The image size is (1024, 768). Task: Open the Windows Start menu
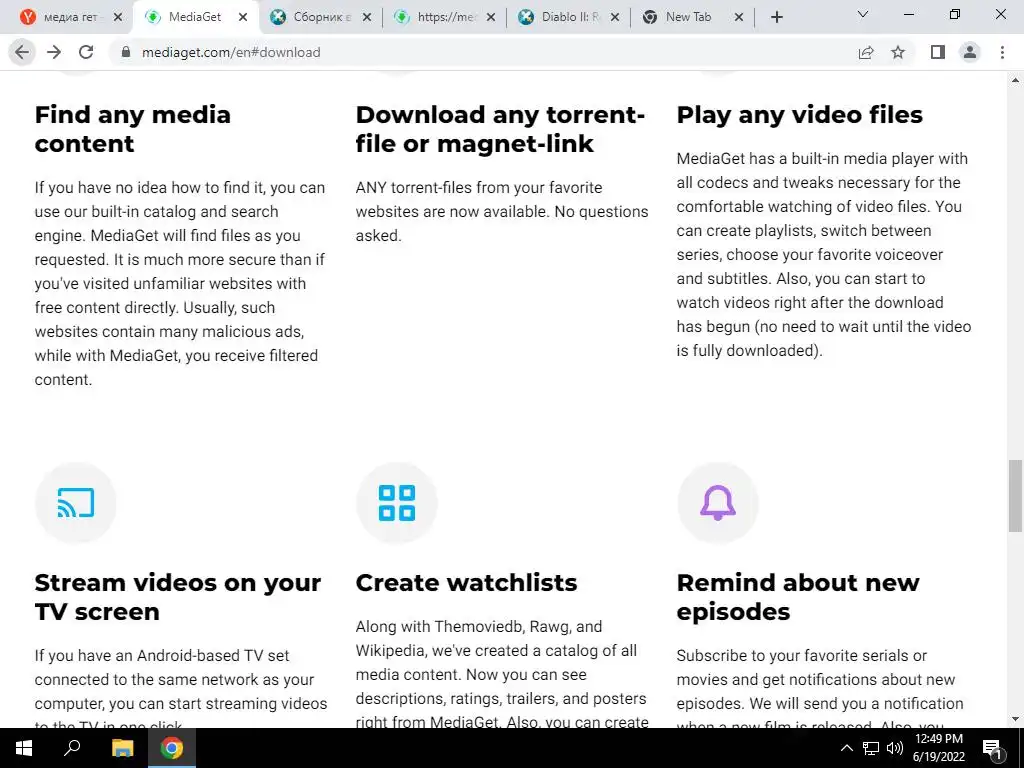[24, 748]
